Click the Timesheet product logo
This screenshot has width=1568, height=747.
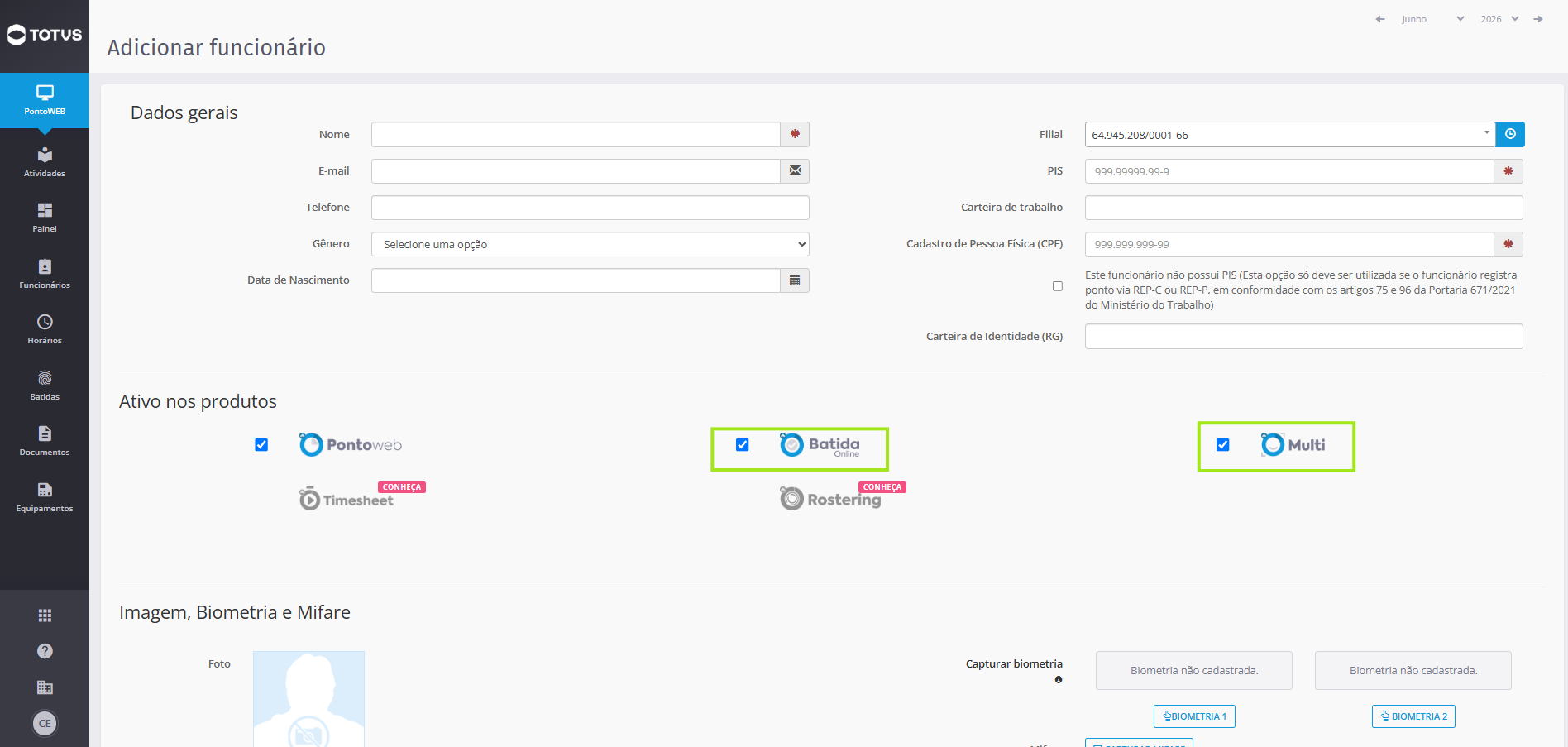[x=347, y=499]
